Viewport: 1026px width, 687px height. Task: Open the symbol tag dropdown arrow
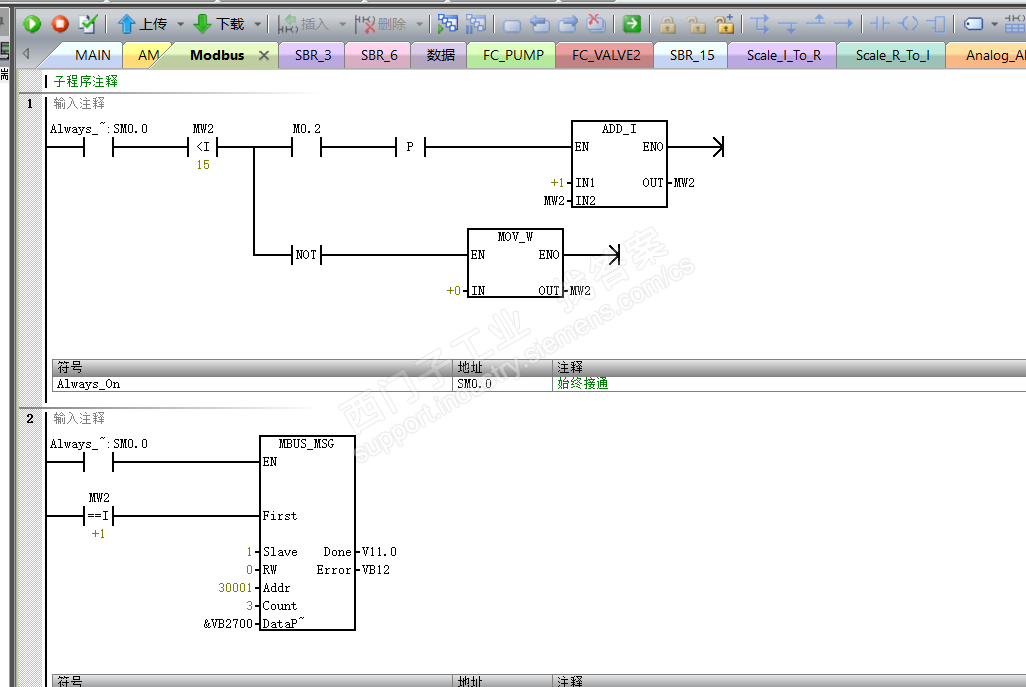(994, 24)
